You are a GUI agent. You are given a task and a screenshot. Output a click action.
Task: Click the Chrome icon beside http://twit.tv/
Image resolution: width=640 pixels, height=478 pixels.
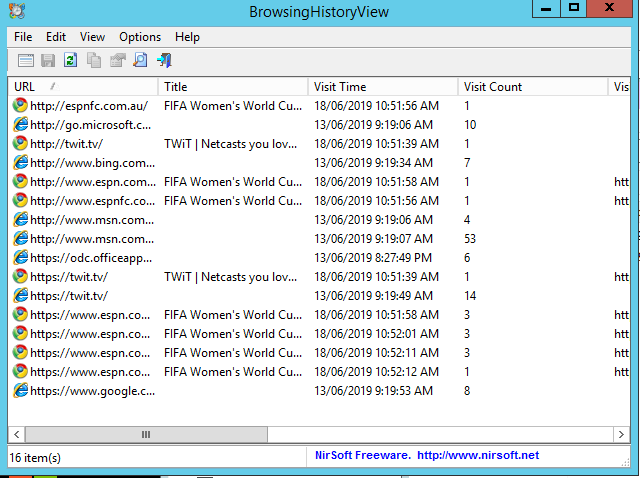pos(20,144)
